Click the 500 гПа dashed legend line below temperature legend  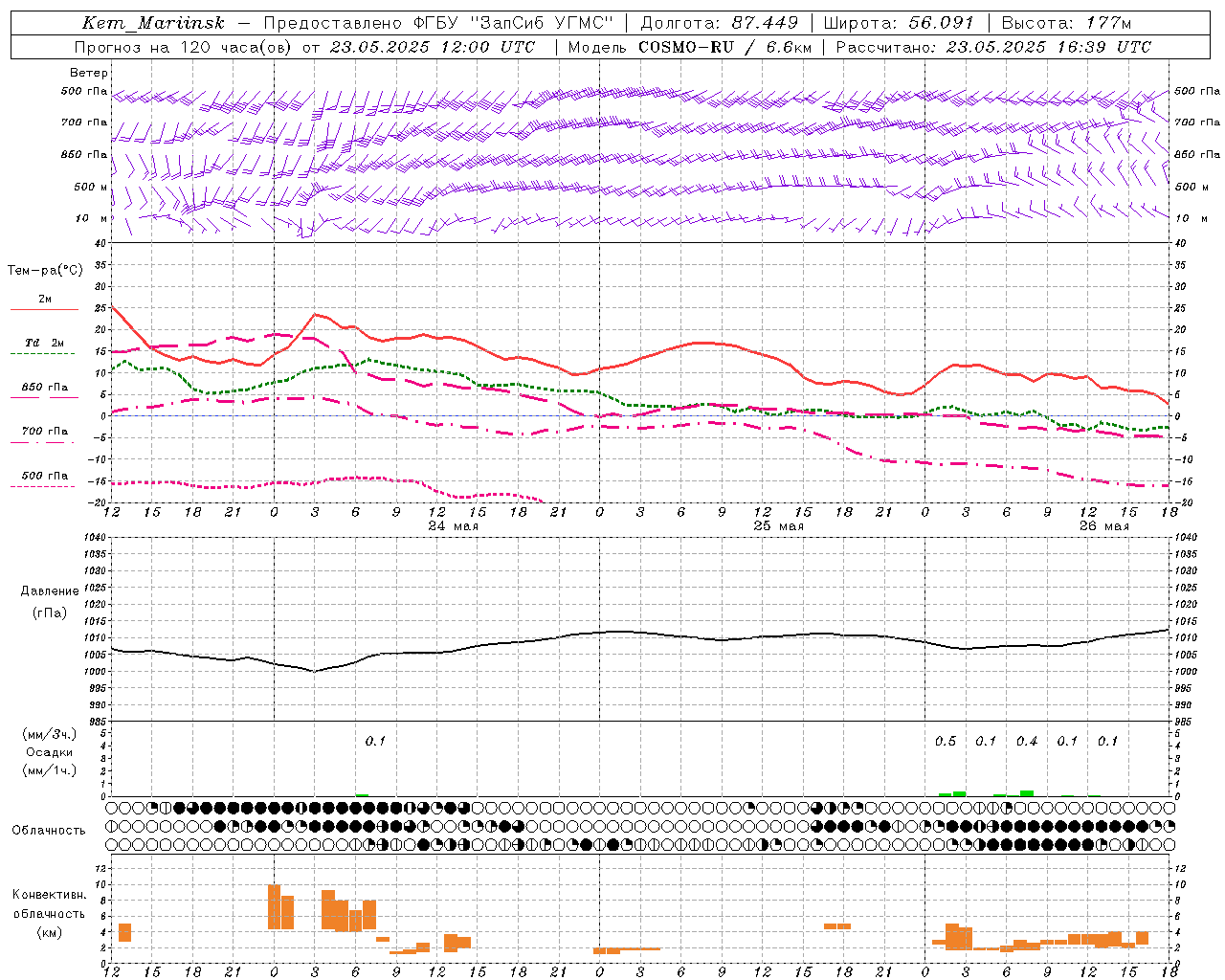click(43, 487)
